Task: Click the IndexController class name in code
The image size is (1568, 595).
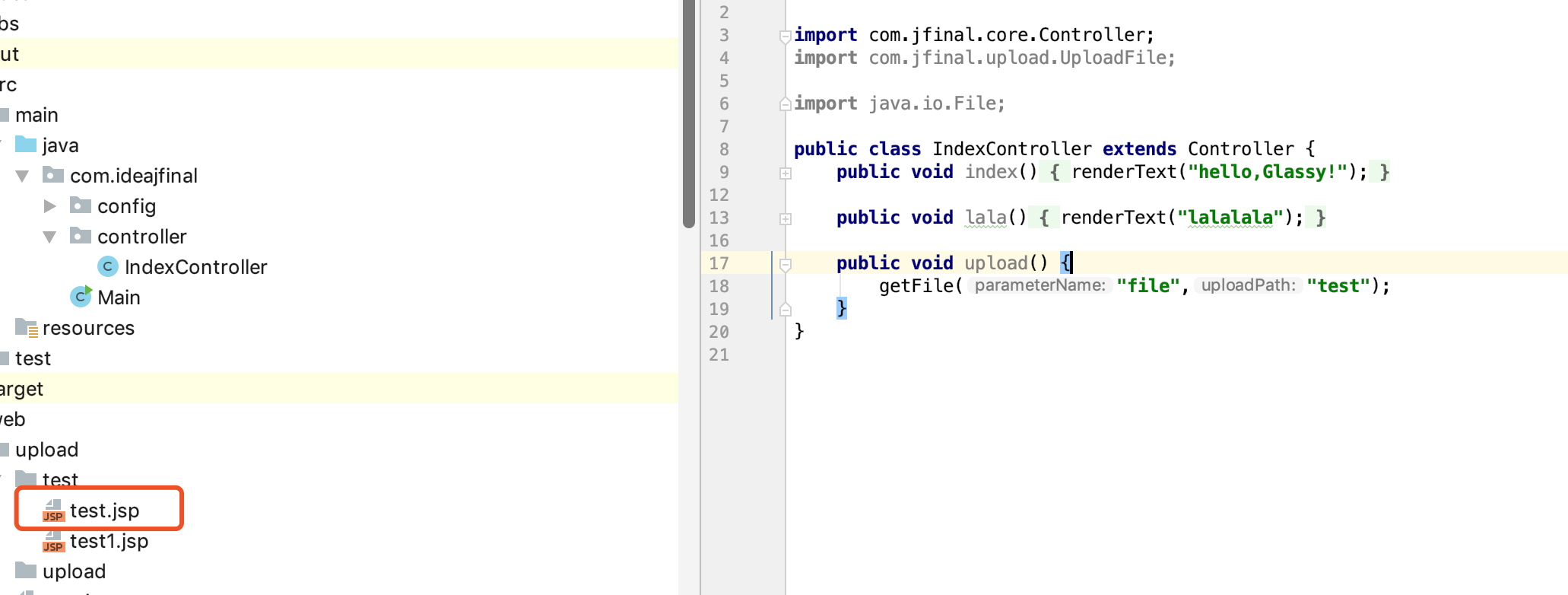Action: (1012, 149)
